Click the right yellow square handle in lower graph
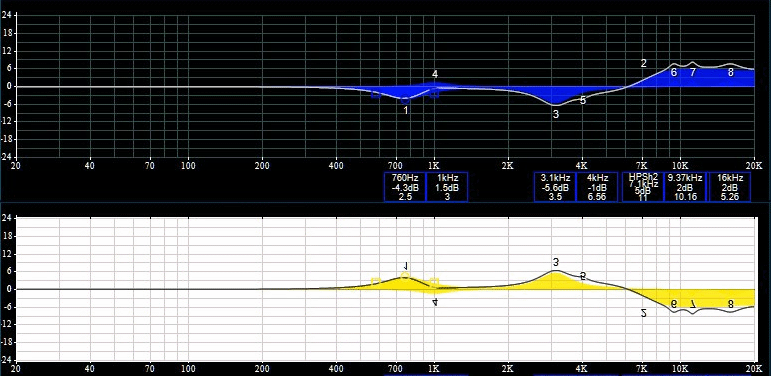This screenshot has width=771, height=376. point(434,282)
